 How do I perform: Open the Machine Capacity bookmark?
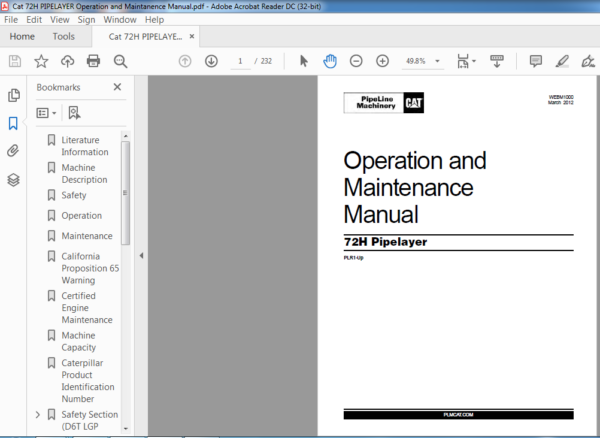click(78, 341)
